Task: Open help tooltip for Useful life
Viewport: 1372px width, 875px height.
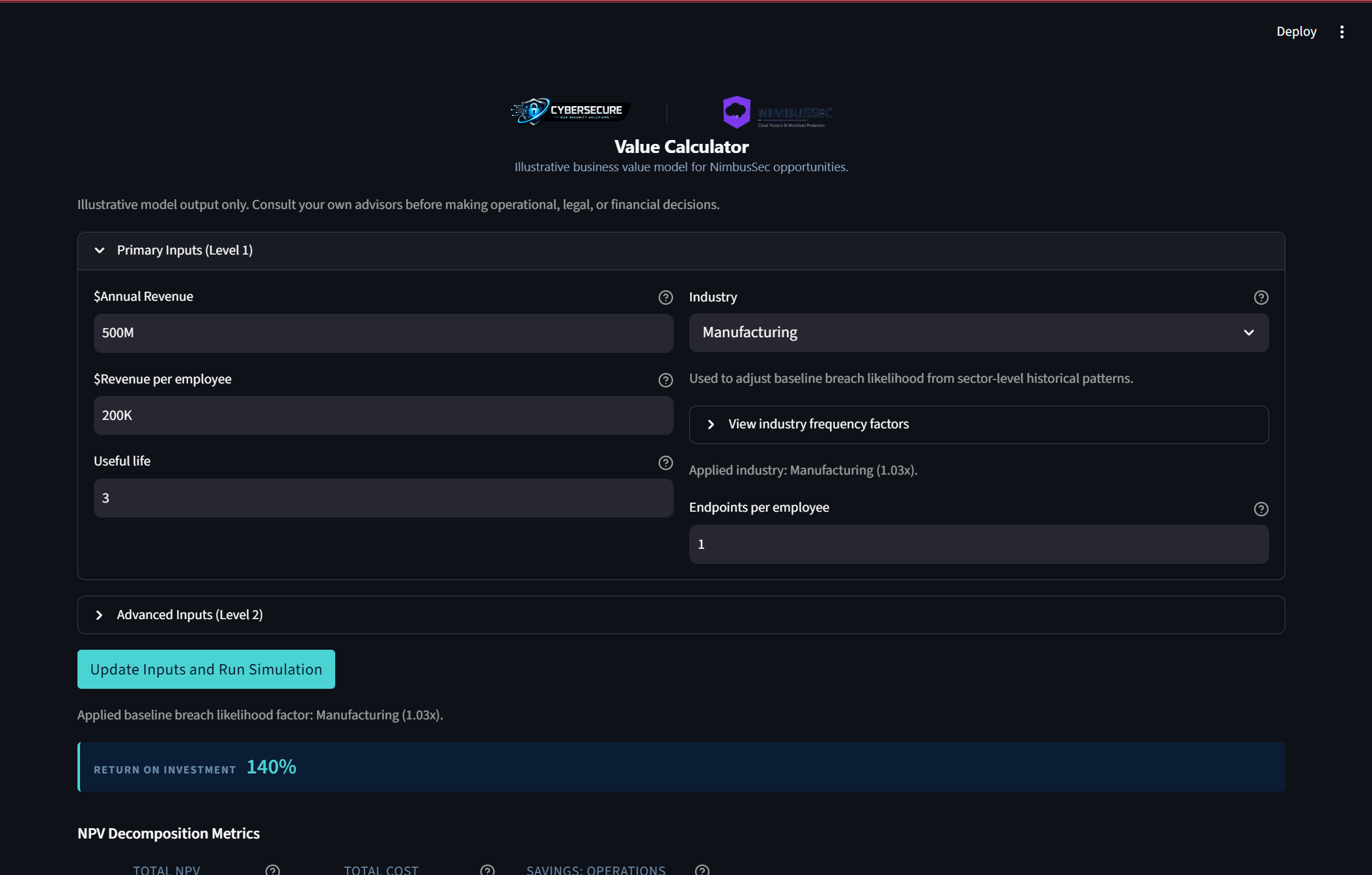Action: pyautogui.click(x=665, y=463)
